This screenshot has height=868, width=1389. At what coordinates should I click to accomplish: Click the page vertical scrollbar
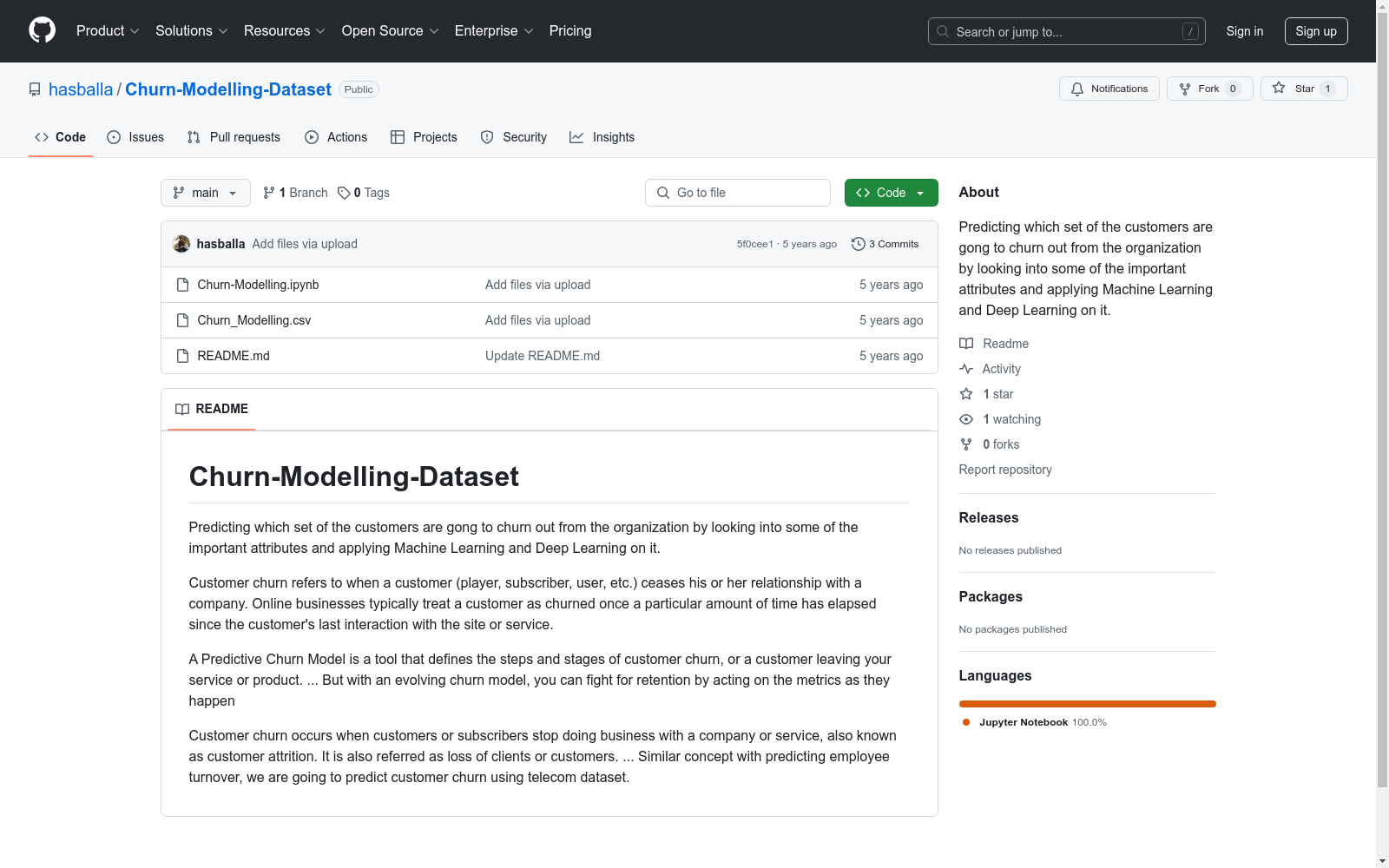(x=1383, y=399)
